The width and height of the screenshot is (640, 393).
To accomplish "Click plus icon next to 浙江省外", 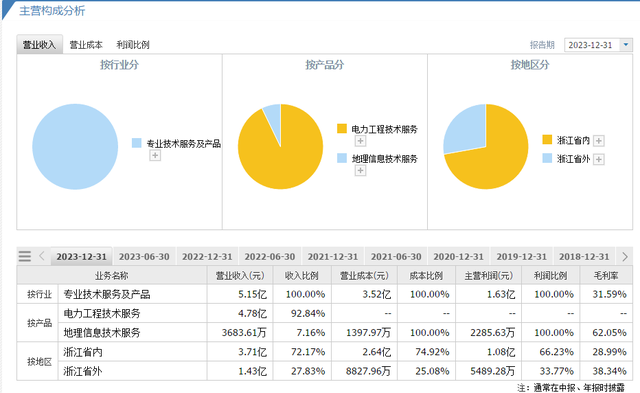I will click(598, 159).
